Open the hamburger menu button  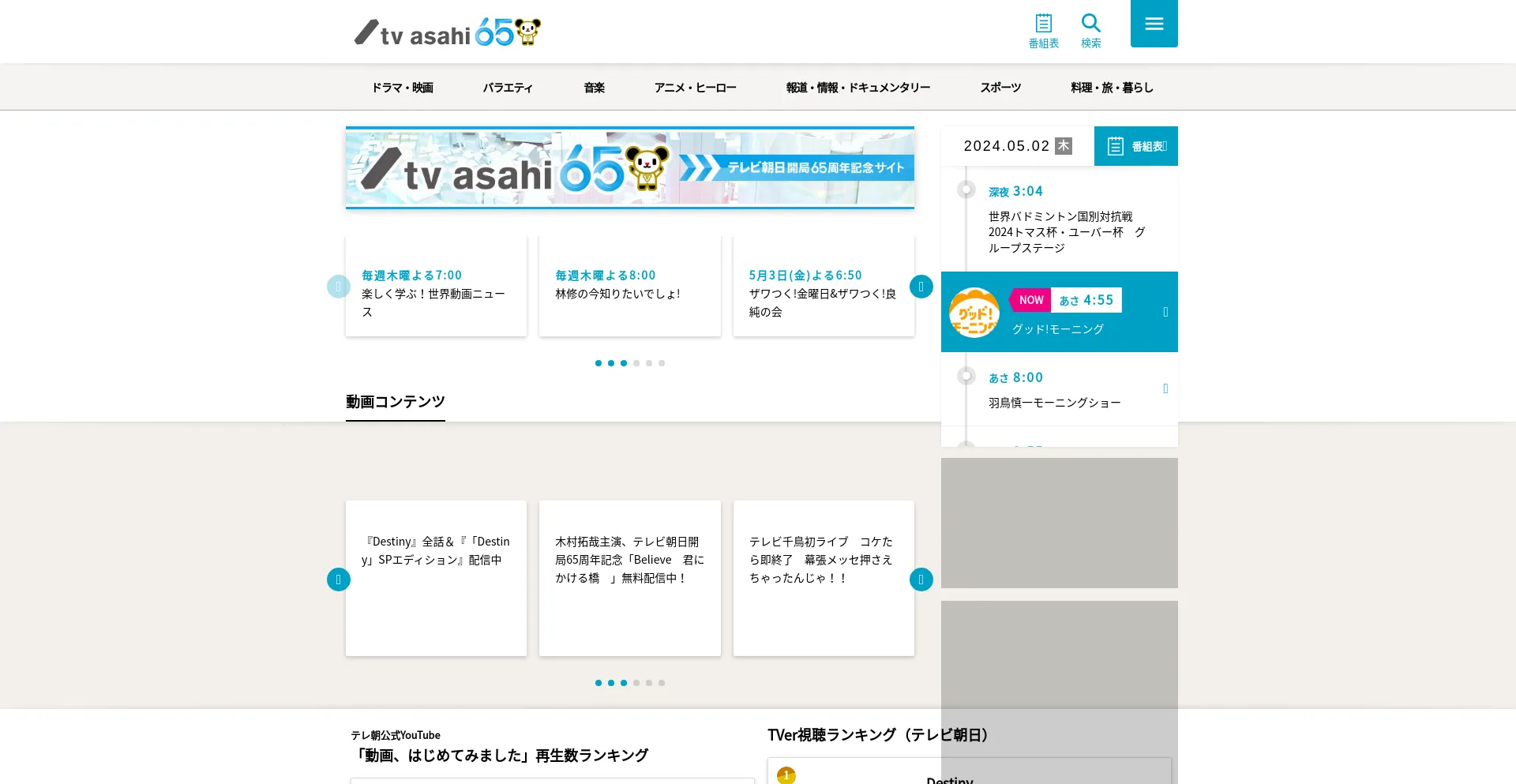[1154, 24]
